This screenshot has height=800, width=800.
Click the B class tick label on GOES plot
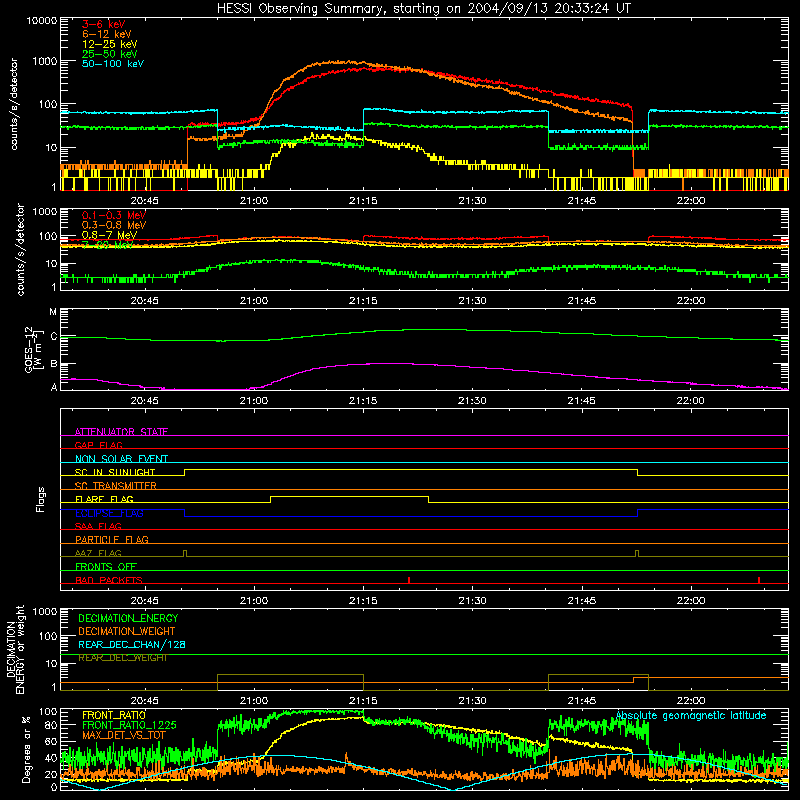[x=54, y=364]
